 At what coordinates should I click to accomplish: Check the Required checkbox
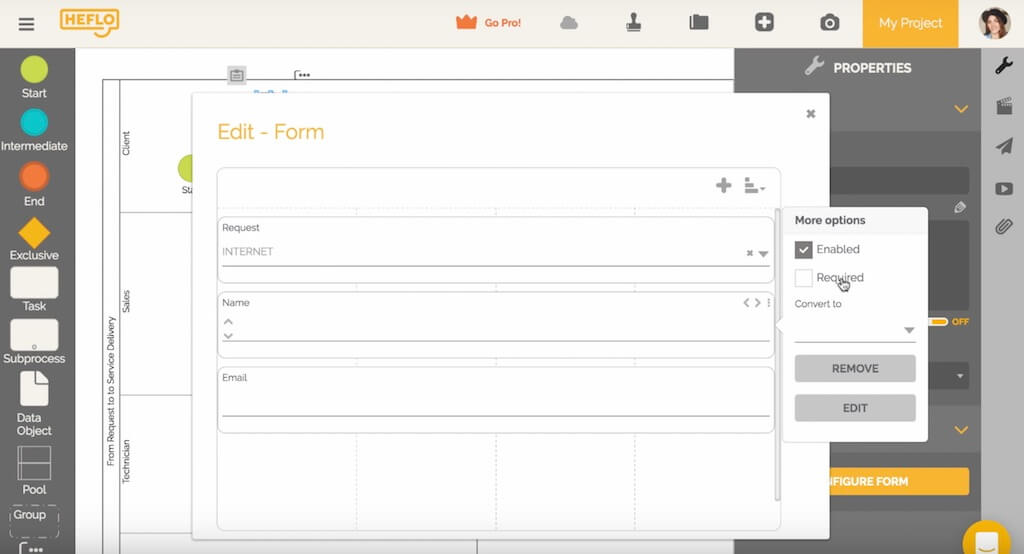point(803,278)
